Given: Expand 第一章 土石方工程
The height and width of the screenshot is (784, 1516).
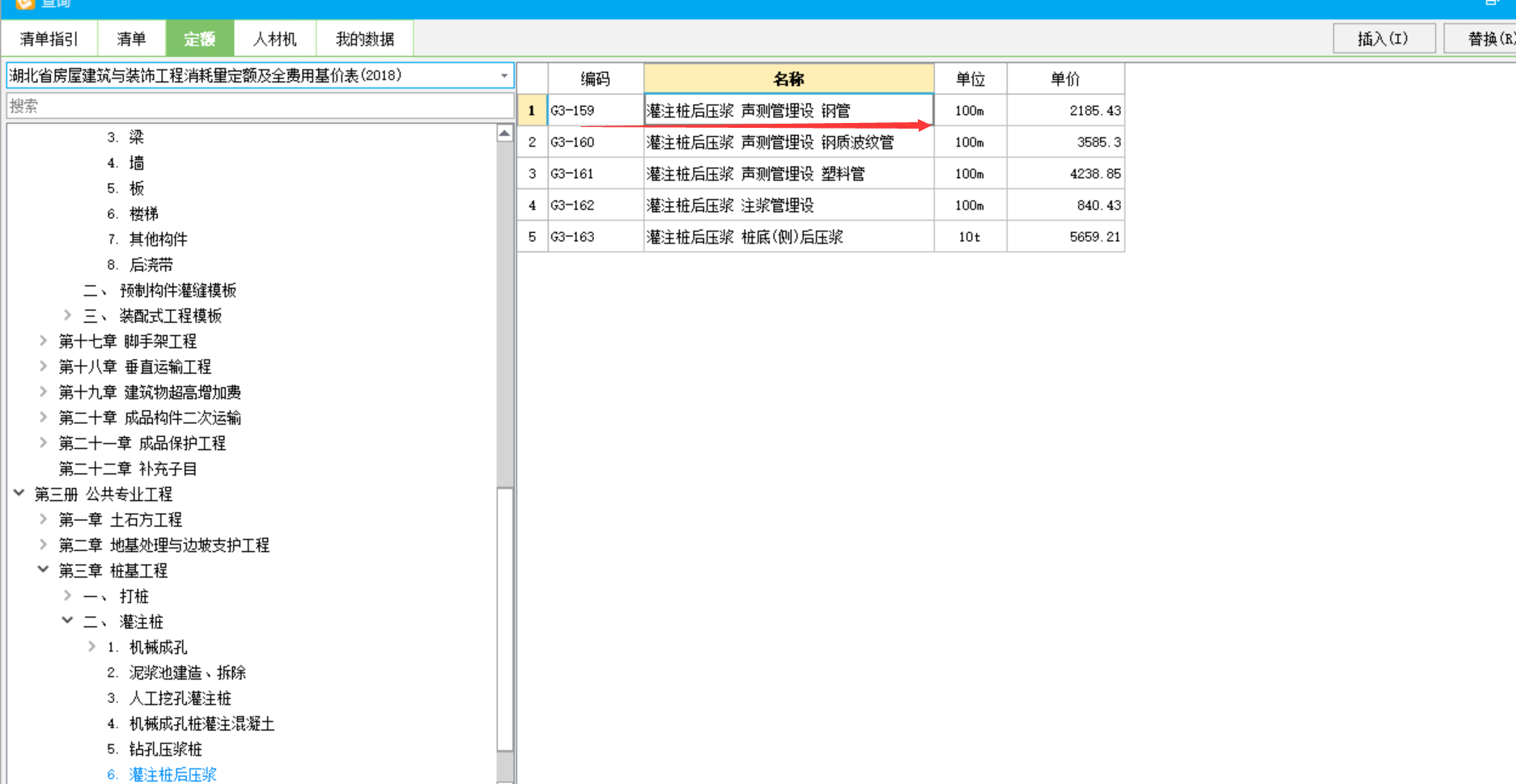Looking at the screenshot, I should tap(44, 519).
